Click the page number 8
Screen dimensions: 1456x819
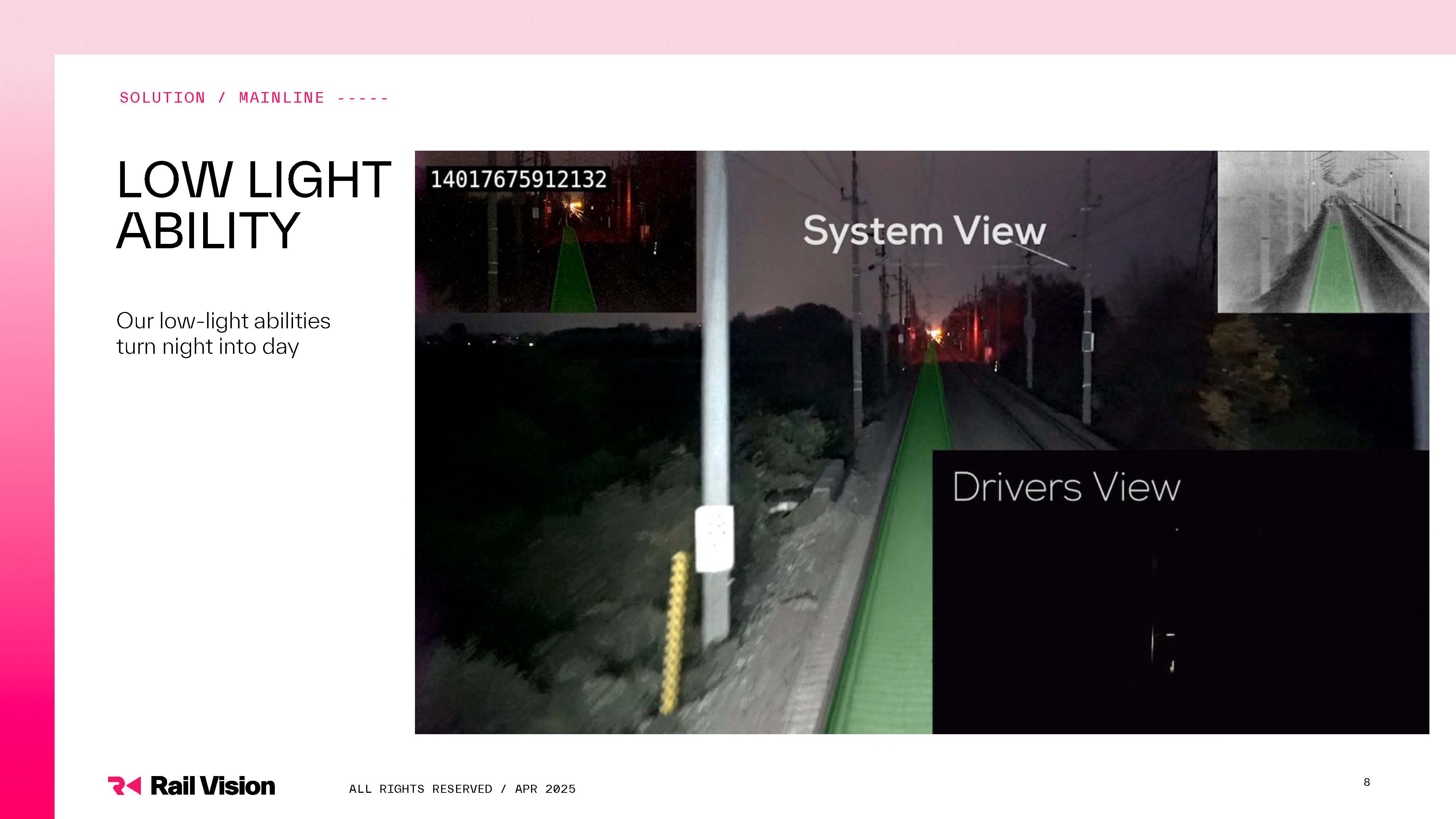[1367, 782]
